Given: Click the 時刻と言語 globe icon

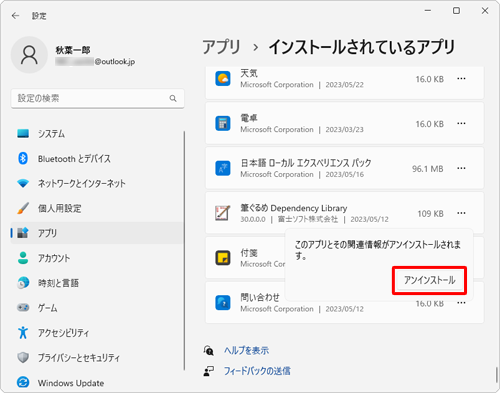Looking at the screenshot, I should pyautogui.click(x=23, y=283).
